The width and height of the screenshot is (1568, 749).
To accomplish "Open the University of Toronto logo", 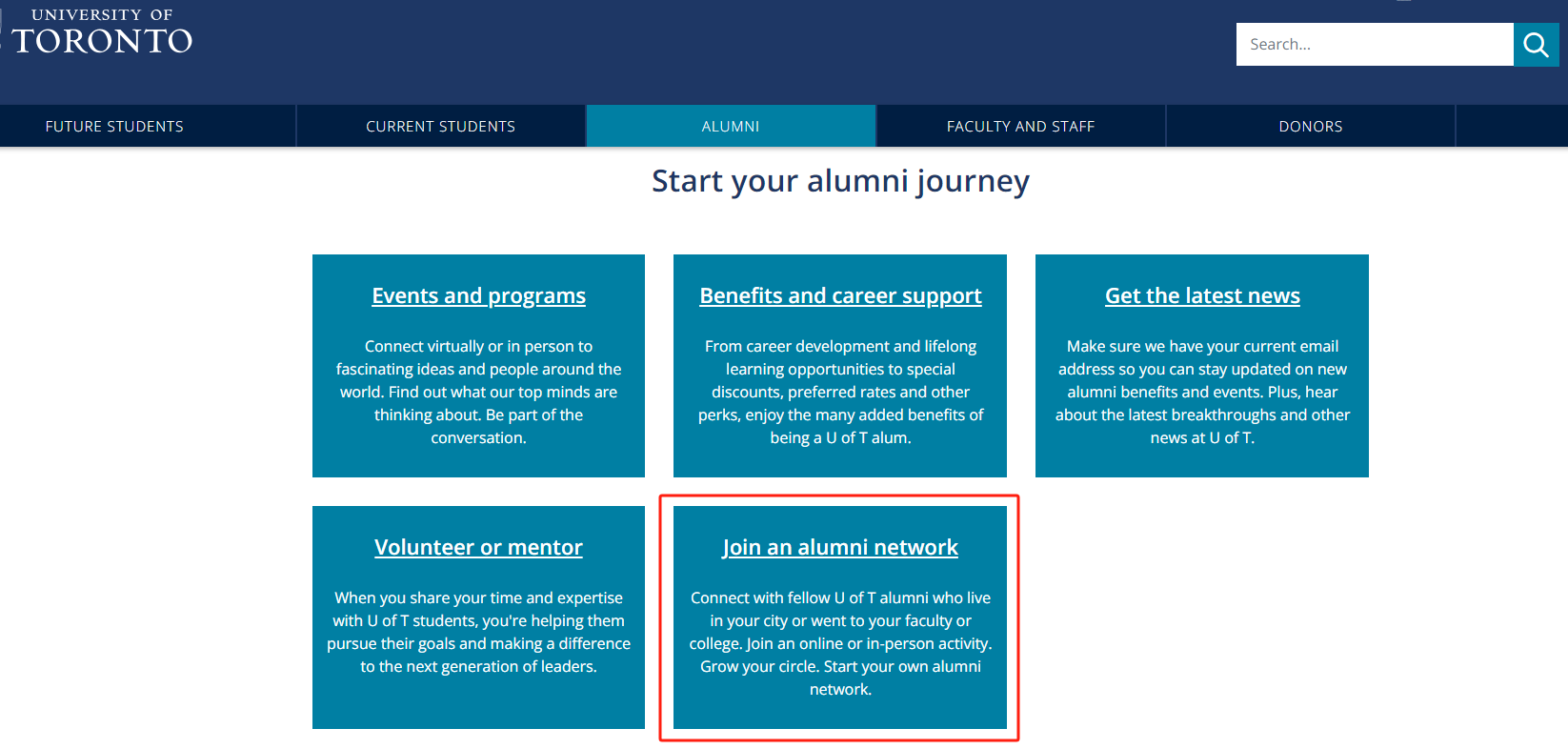I will [x=100, y=31].
